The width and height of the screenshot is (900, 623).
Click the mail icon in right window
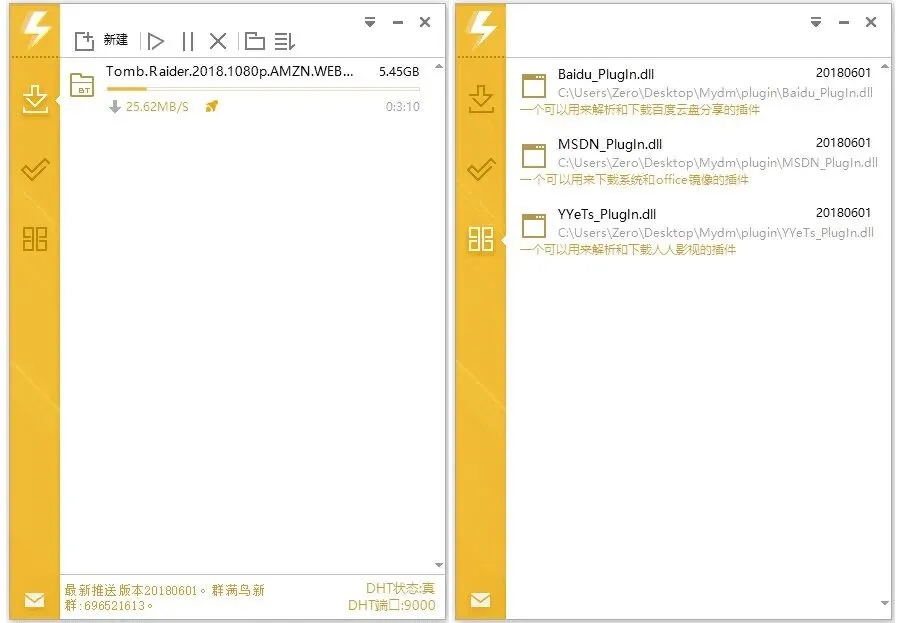(x=480, y=600)
